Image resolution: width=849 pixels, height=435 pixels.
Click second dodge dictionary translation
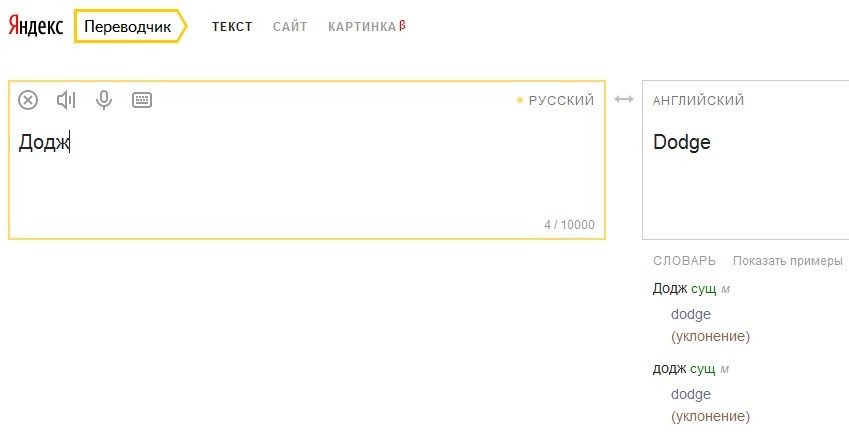coord(690,394)
